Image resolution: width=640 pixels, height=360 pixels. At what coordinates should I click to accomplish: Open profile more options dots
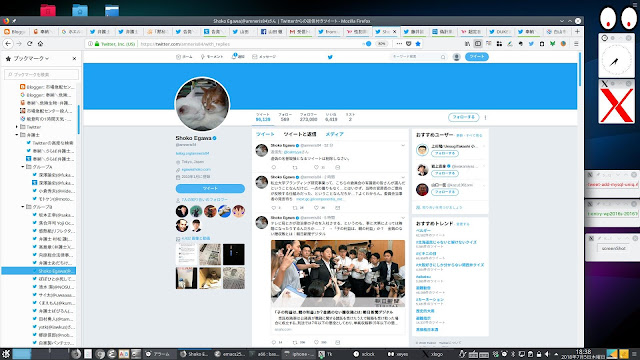tap(485, 118)
